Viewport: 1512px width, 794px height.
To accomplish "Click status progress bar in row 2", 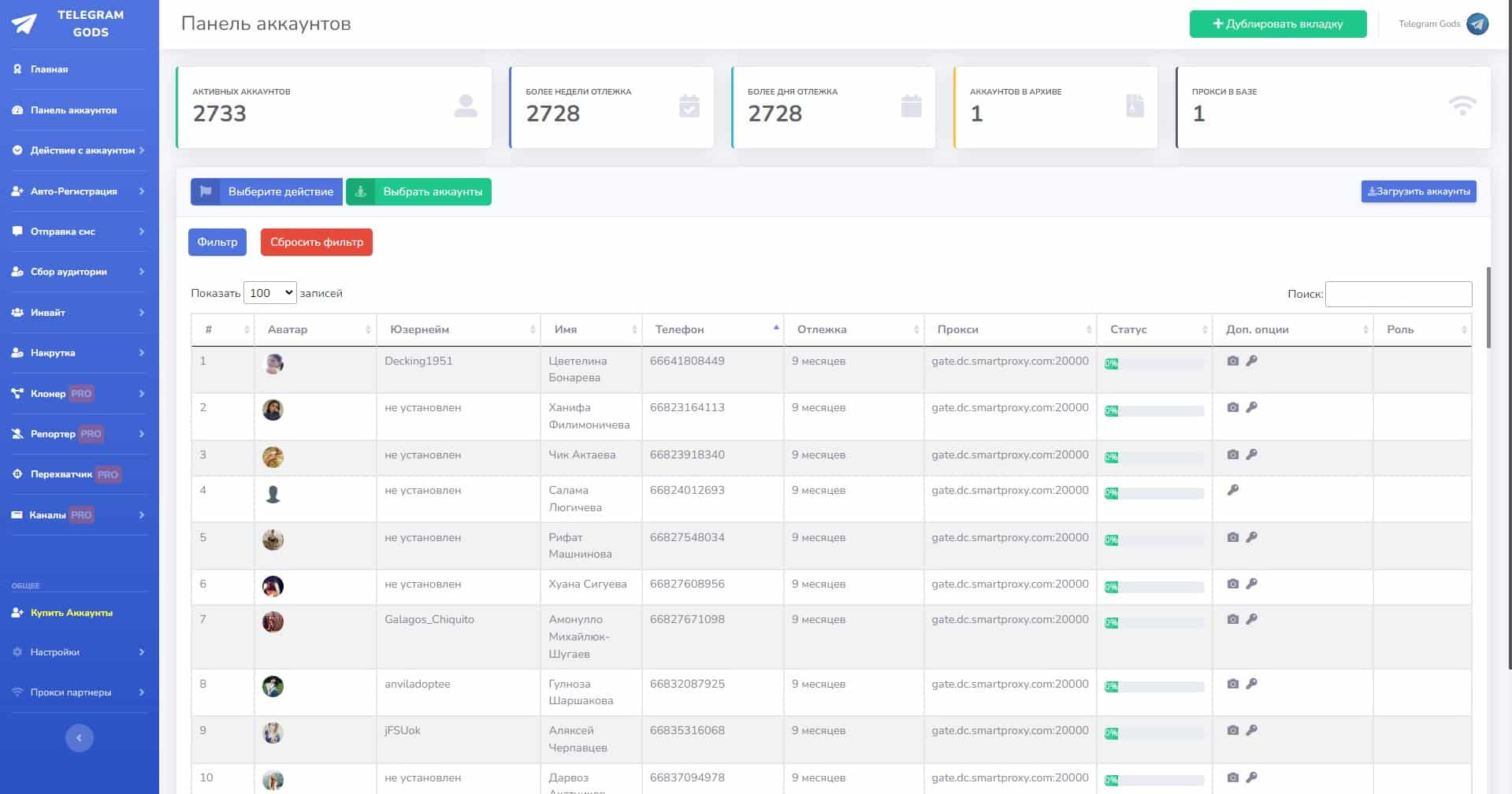I will [1154, 410].
